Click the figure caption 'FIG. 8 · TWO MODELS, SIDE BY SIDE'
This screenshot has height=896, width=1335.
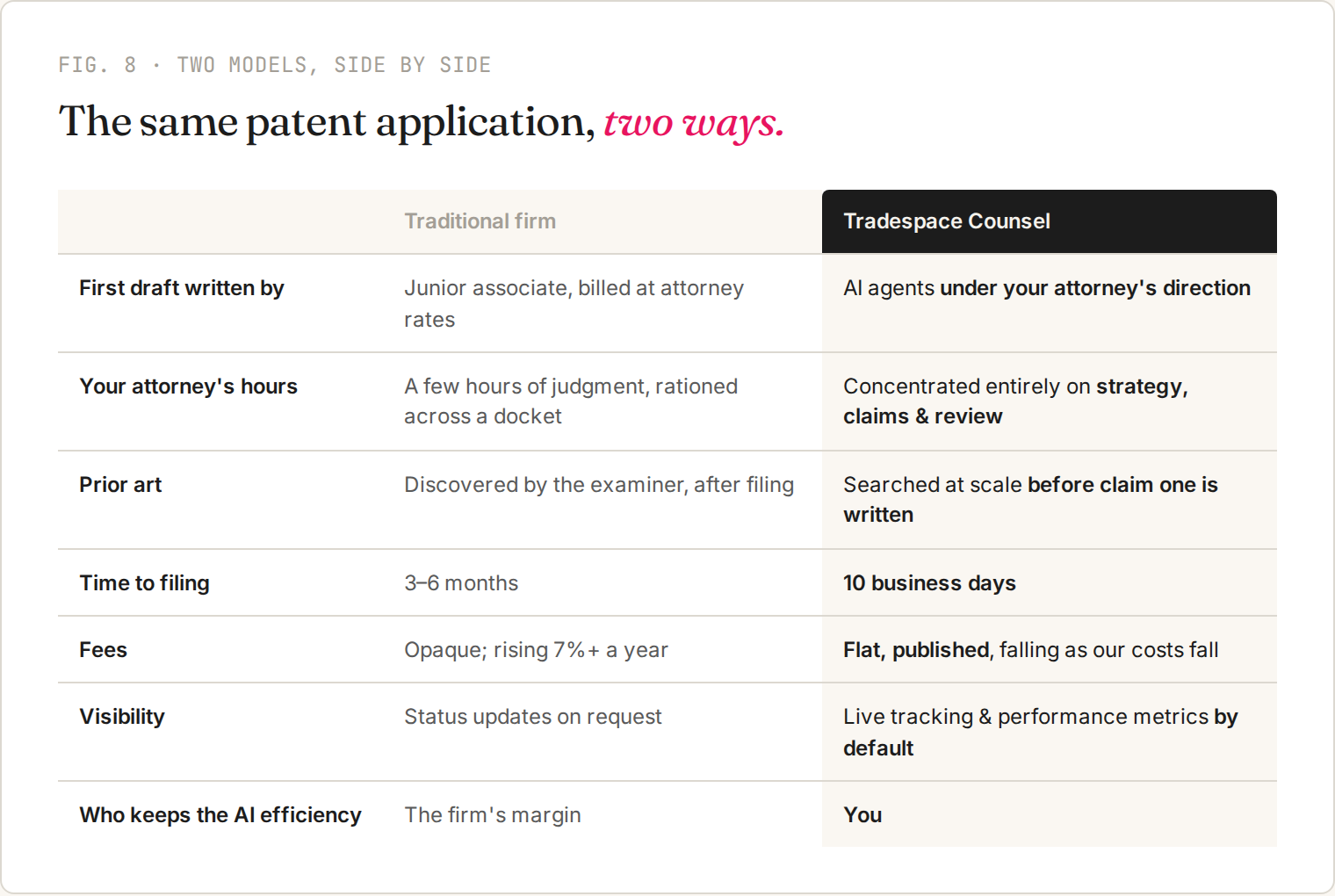click(x=275, y=65)
